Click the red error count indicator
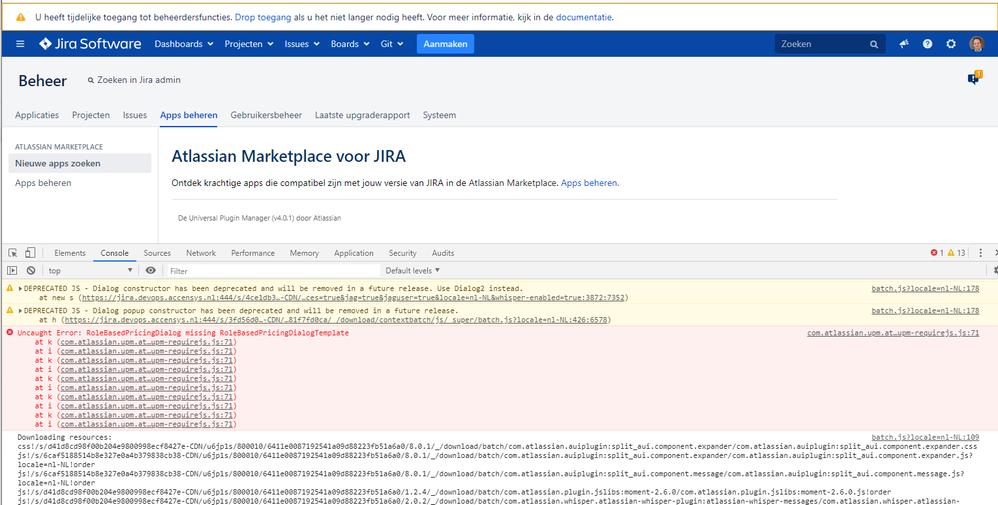This screenshot has width=998, height=505. [x=937, y=253]
